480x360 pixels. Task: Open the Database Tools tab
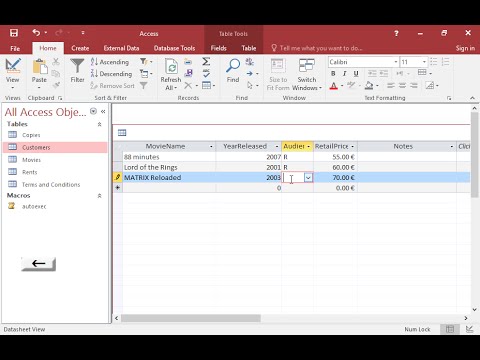(x=174, y=48)
